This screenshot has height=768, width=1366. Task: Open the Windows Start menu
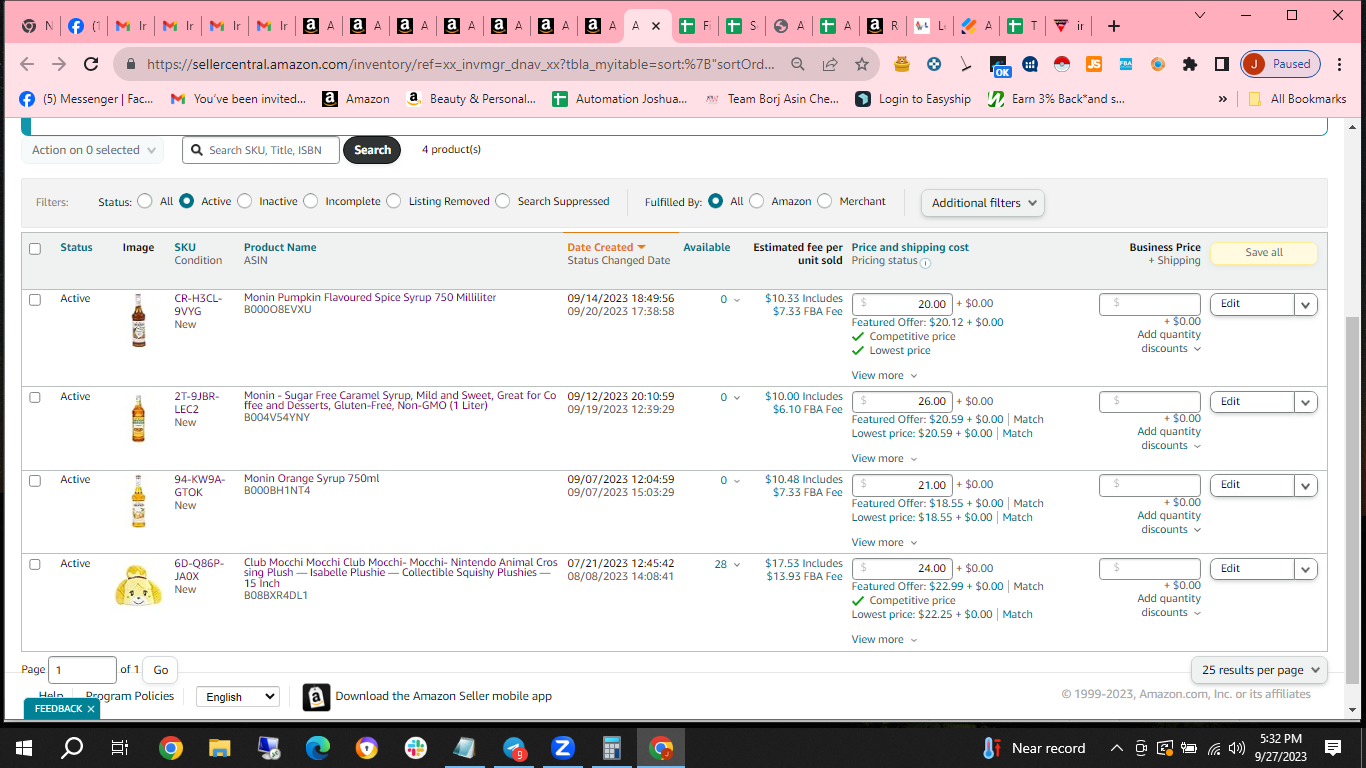click(x=24, y=748)
